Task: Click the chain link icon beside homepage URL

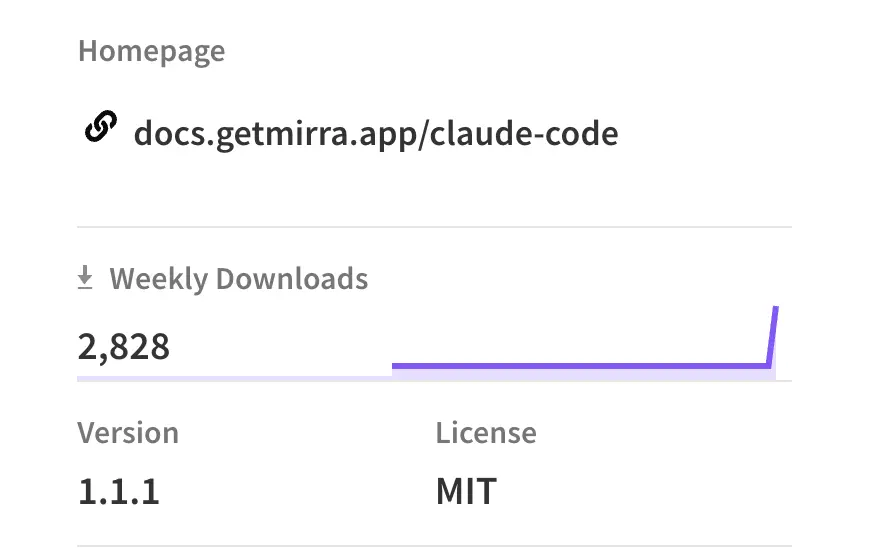Action: [x=100, y=129]
